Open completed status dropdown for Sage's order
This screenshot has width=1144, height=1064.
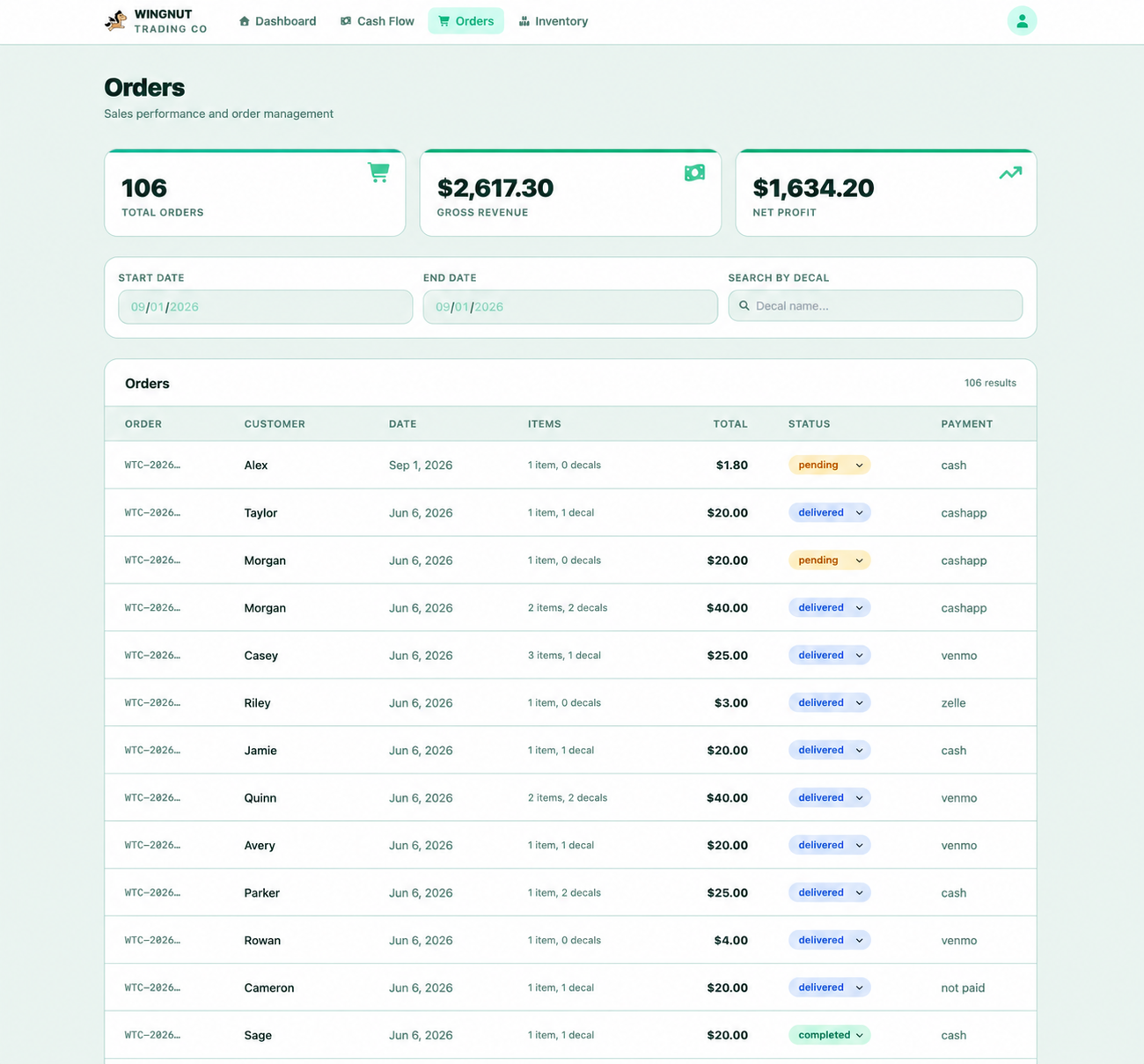[829, 1035]
